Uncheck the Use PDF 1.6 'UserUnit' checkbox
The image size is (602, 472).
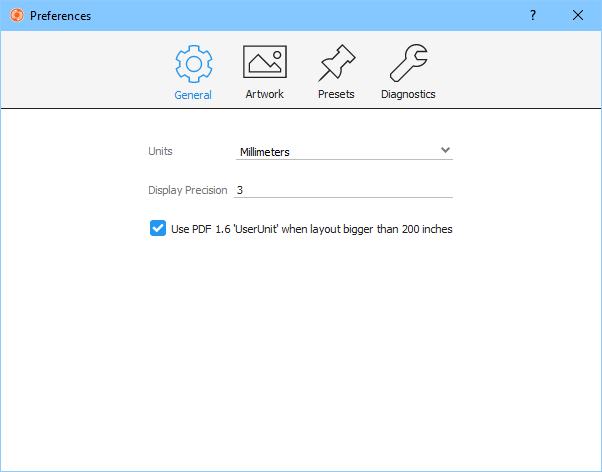(158, 228)
